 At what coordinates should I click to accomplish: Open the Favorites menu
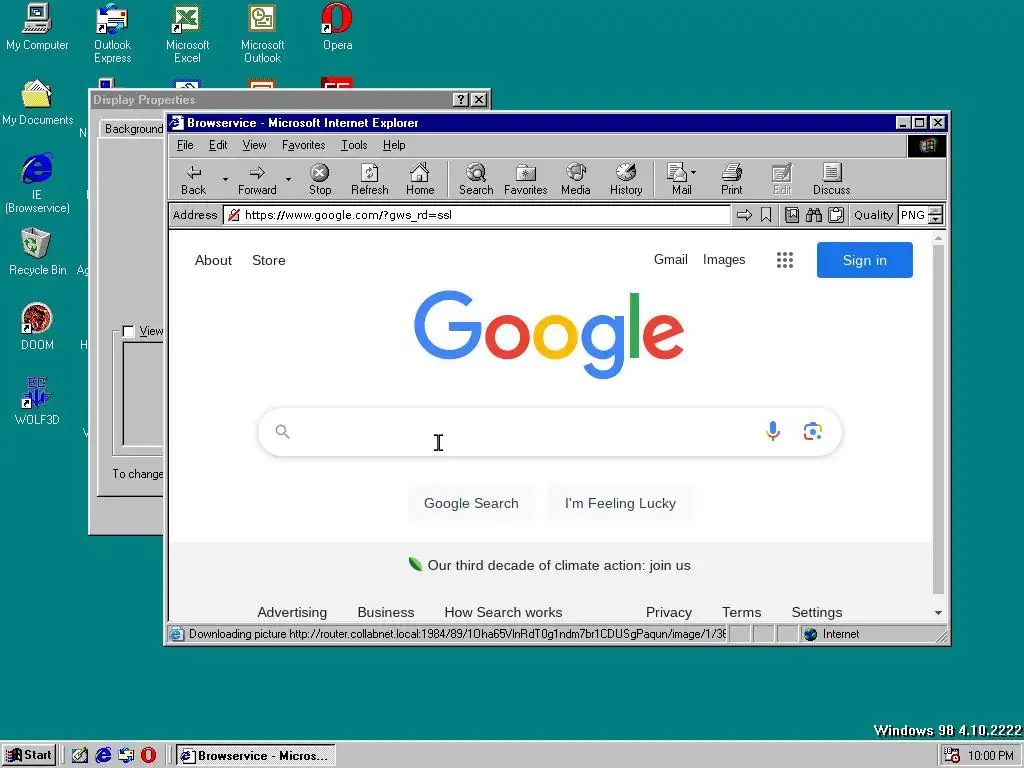(x=303, y=145)
